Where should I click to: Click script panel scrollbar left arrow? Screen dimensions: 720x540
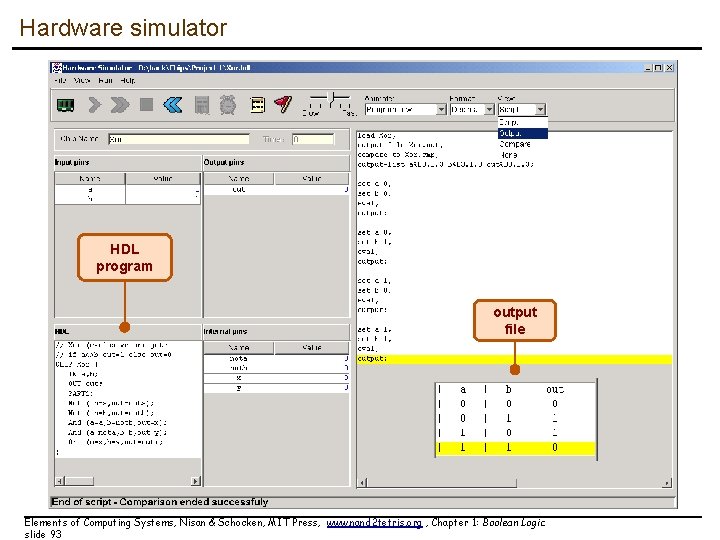tap(362, 483)
